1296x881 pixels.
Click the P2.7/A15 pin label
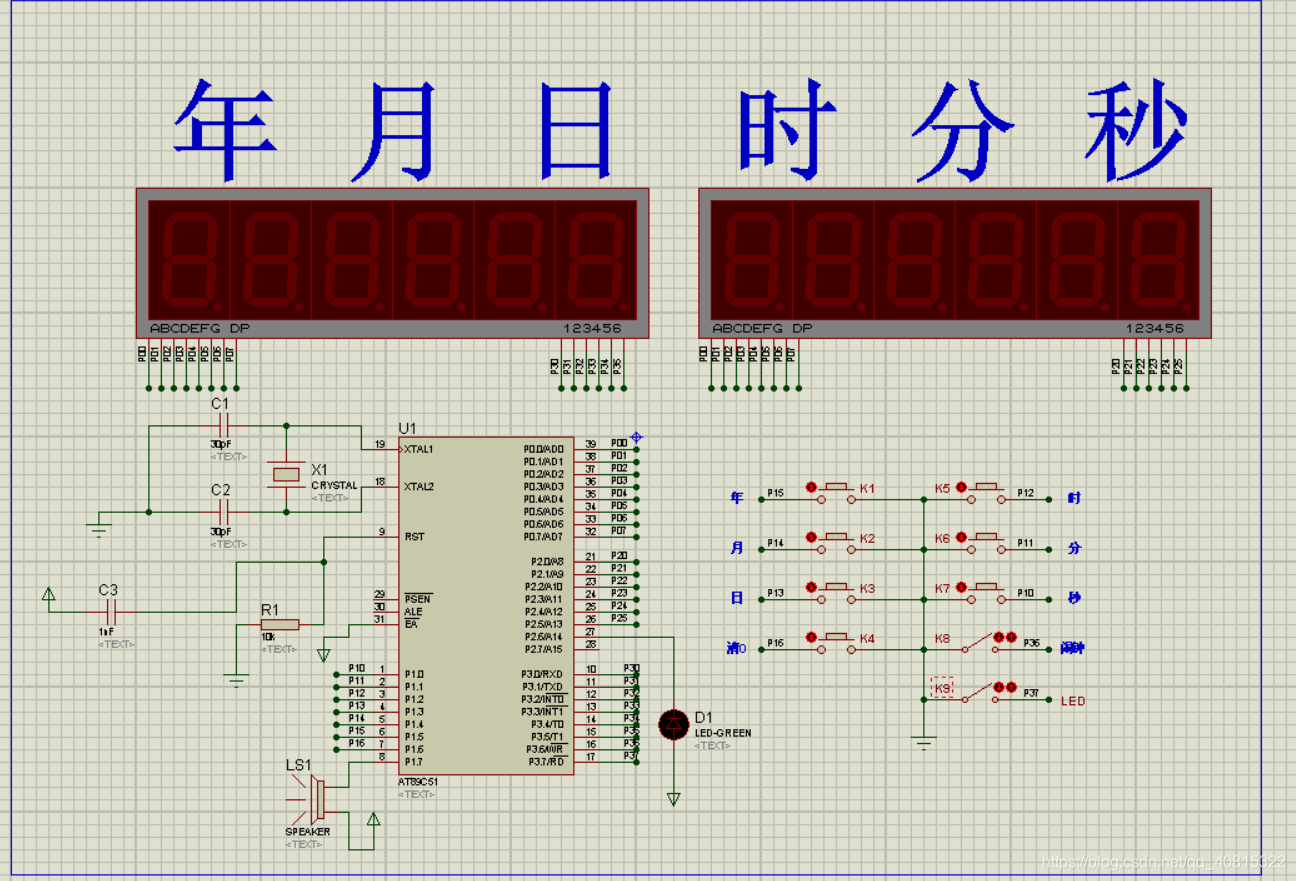[x=543, y=649]
